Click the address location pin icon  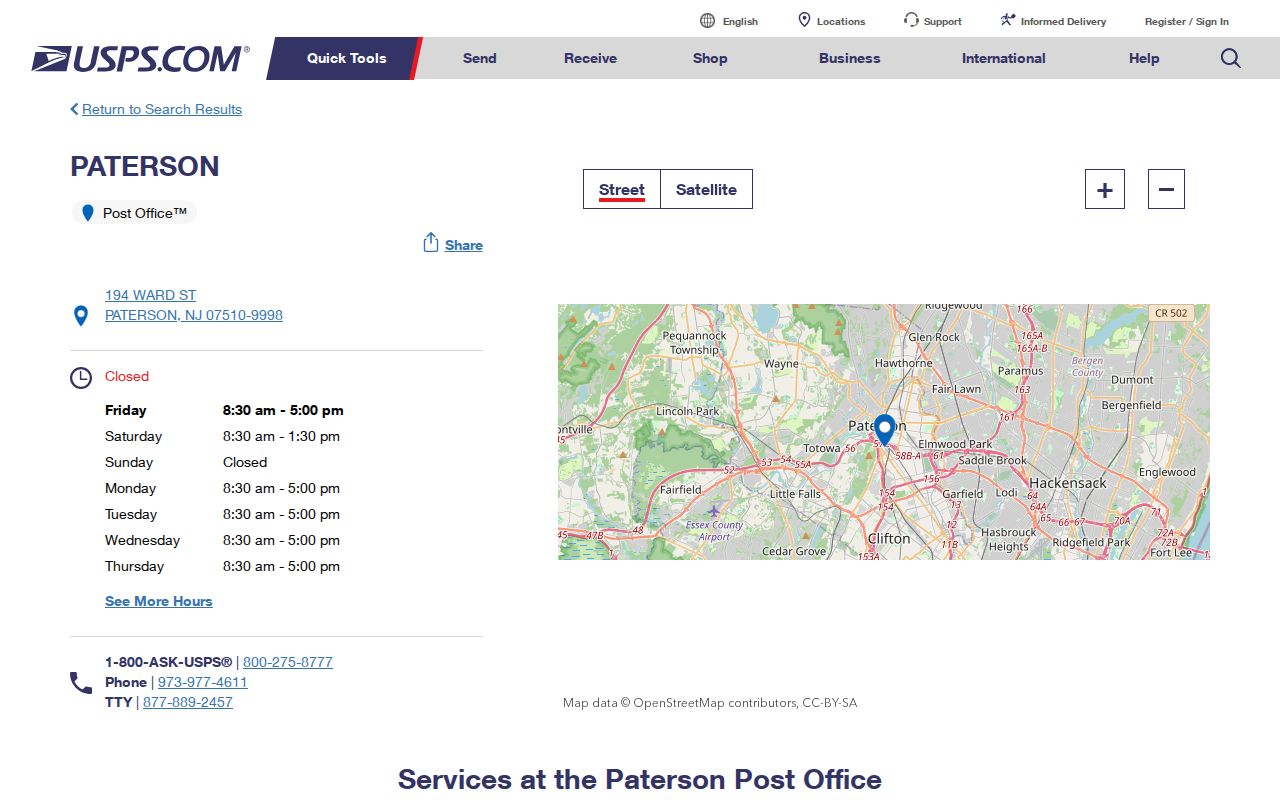tap(81, 316)
